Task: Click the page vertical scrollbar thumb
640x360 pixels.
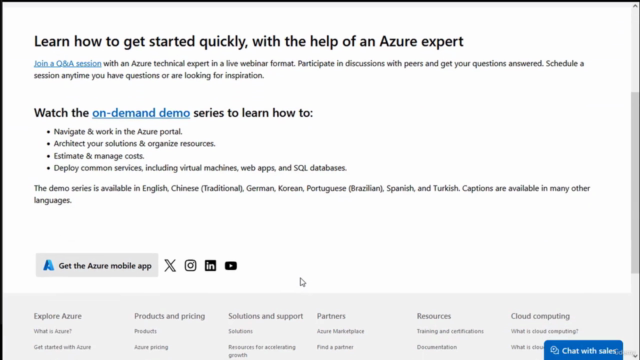Action: [635, 182]
